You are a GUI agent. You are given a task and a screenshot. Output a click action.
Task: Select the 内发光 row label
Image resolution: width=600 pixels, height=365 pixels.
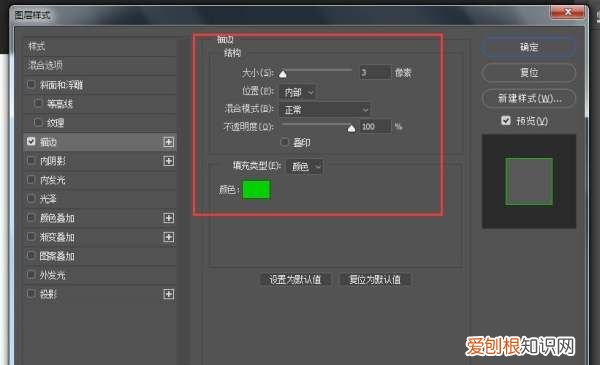(52, 180)
